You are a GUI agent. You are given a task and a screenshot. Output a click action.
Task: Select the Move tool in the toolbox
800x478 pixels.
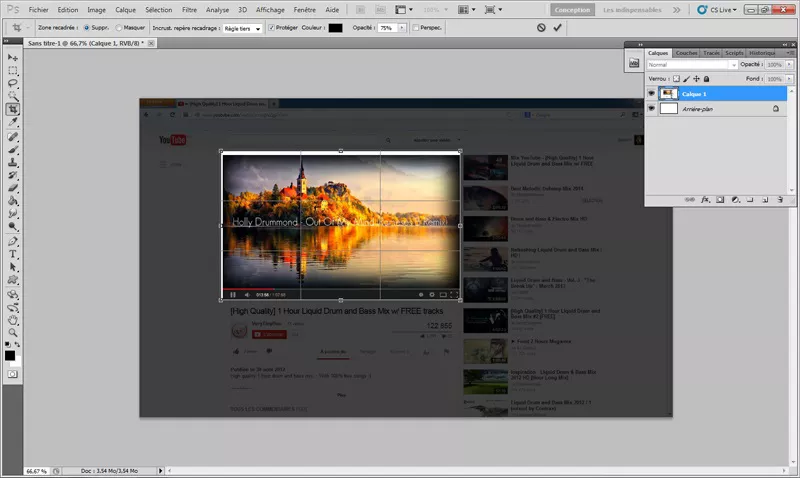[x=13, y=58]
